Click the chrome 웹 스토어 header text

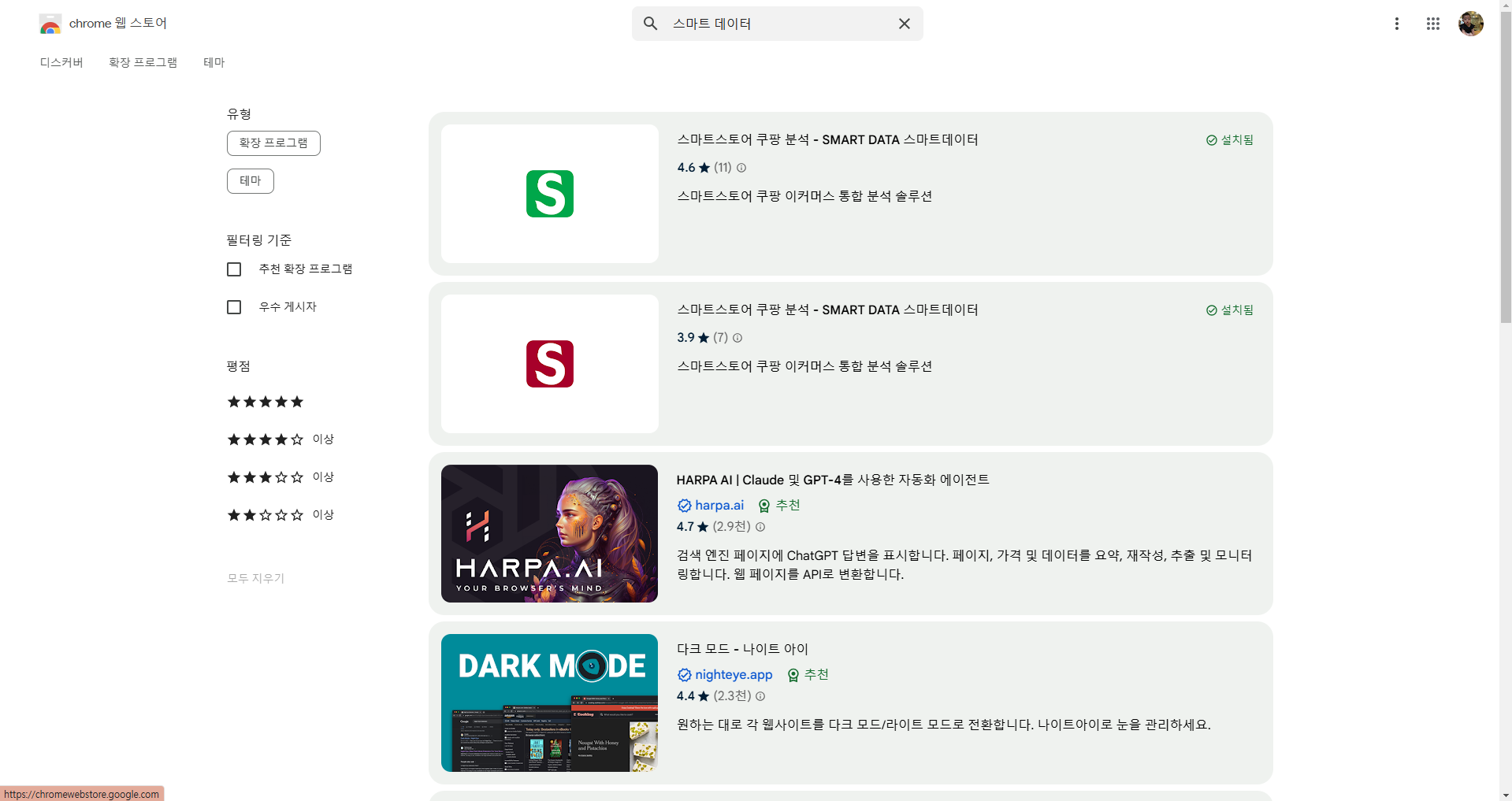[118, 24]
